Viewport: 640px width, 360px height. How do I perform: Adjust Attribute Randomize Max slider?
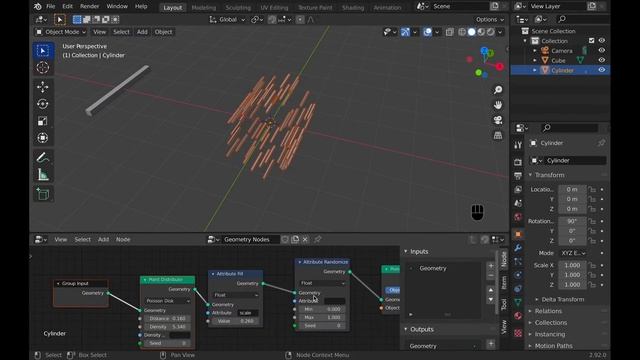322,318
